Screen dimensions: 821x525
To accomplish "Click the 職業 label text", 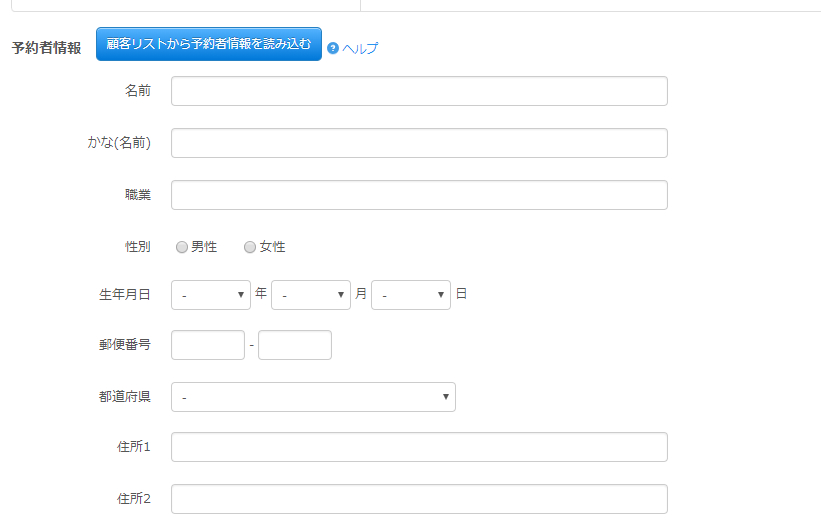I will click(x=138, y=195).
